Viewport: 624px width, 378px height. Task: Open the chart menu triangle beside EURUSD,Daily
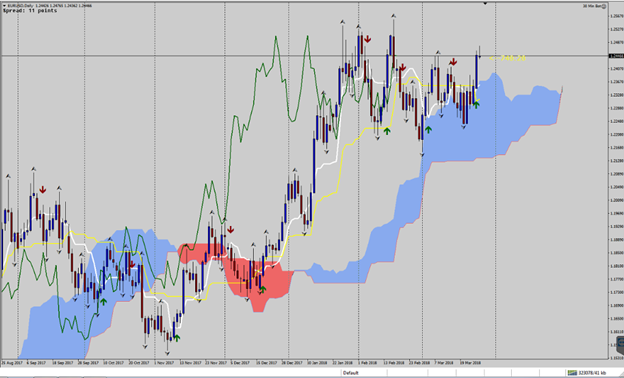tap(4, 6)
